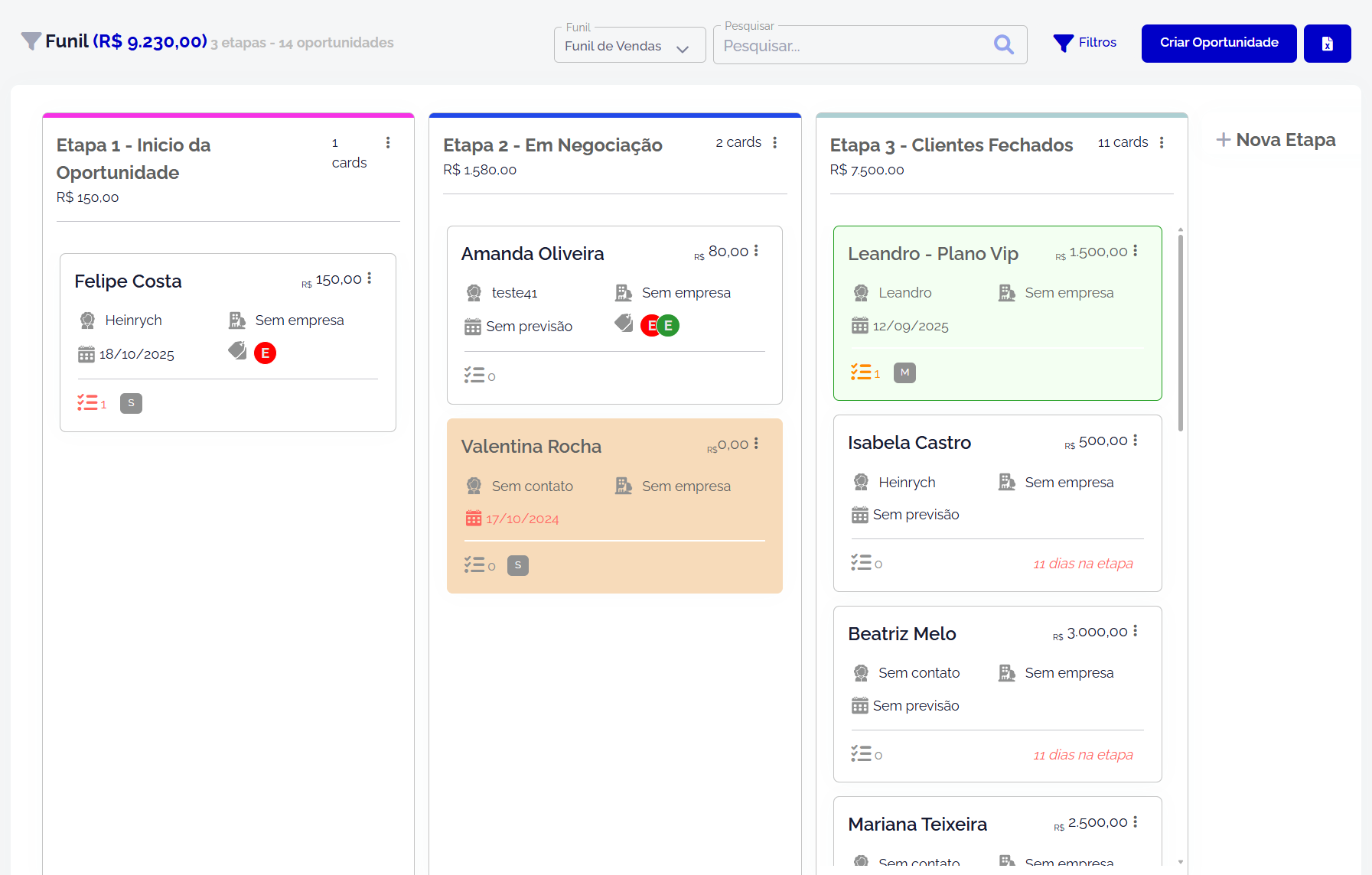Open options menu for Etapa 1 column
The width and height of the screenshot is (1372, 875).
(388, 143)
